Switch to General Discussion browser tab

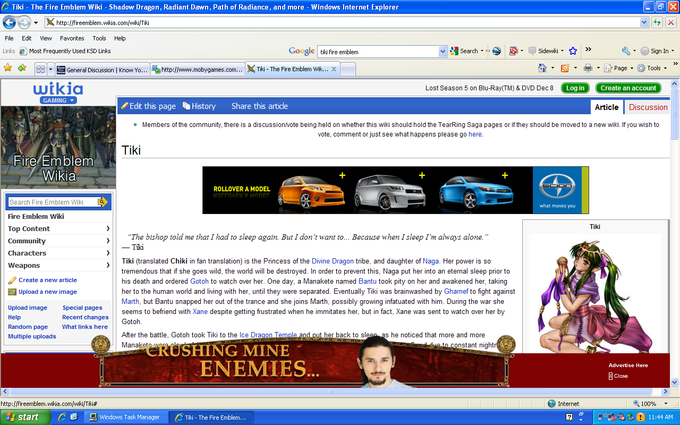tap(102, 69)
